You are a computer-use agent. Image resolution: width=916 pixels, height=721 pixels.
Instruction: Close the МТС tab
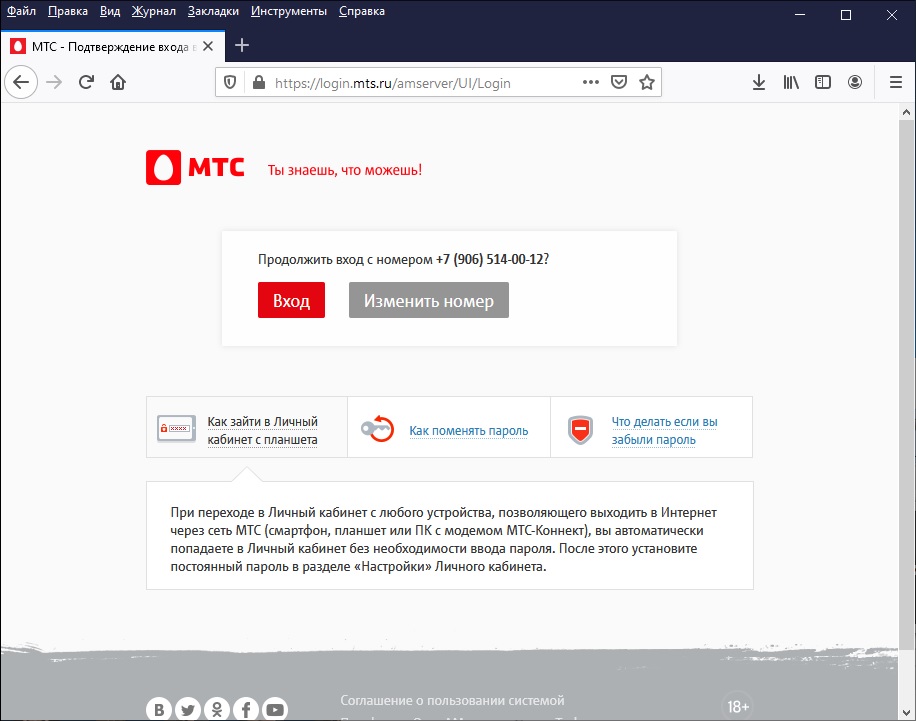pyautogui.click(x=208, y=46)
